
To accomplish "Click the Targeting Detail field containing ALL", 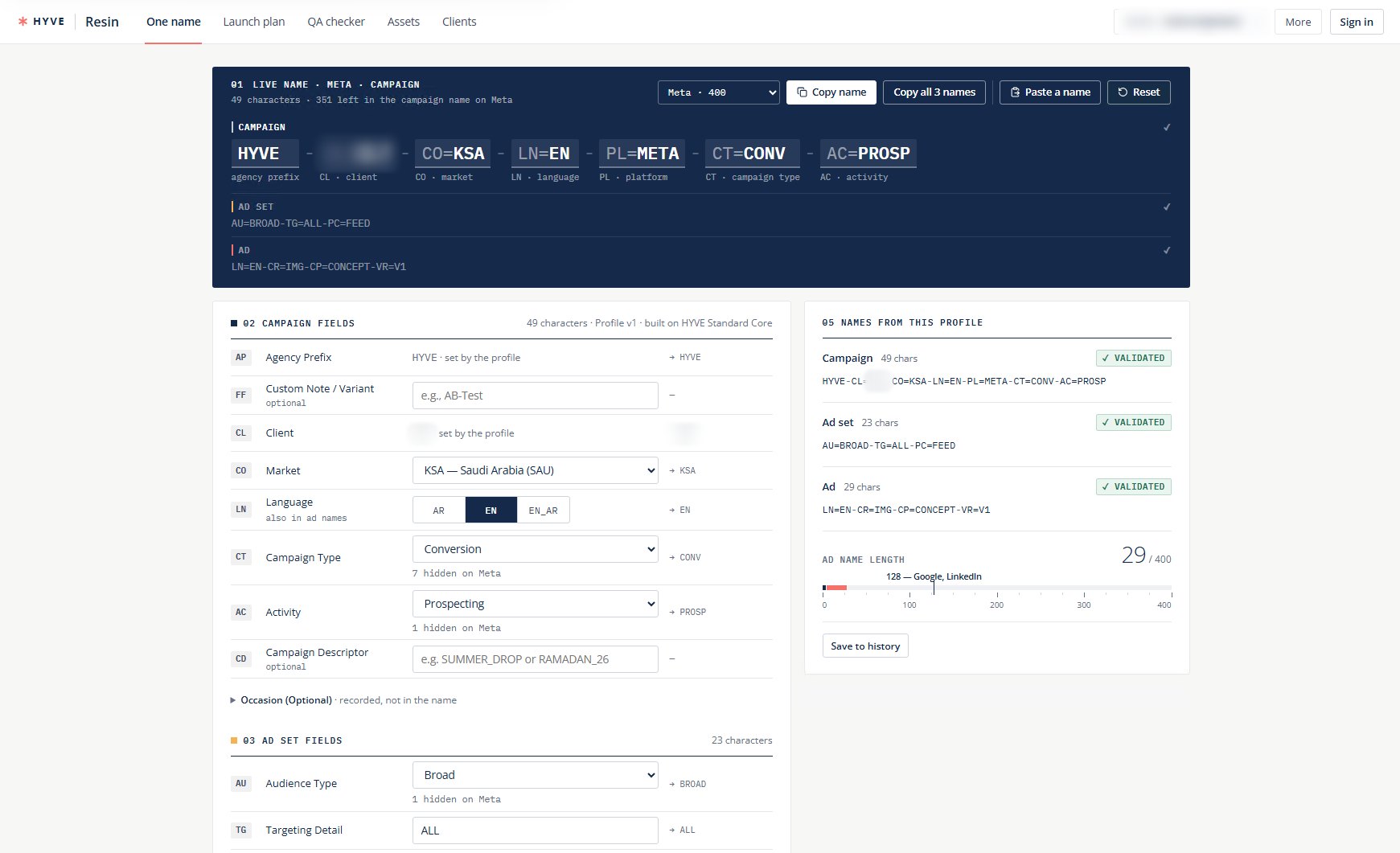I will coord(535,830).
